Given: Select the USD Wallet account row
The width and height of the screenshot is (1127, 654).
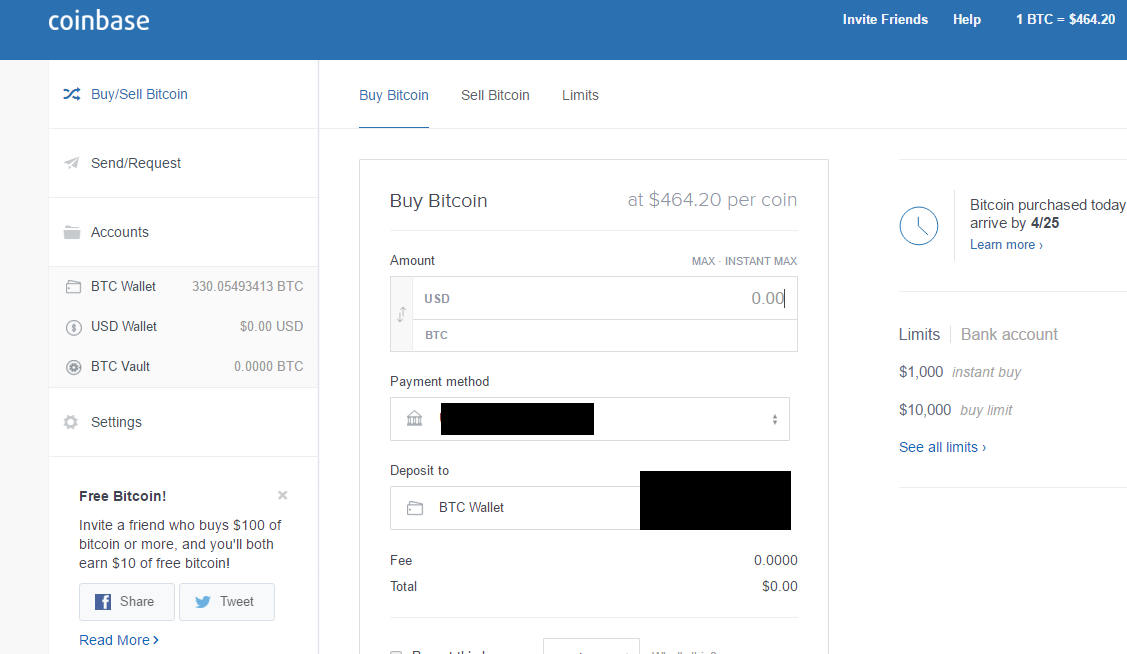Looking at the screenshot, I should (183, 327).
